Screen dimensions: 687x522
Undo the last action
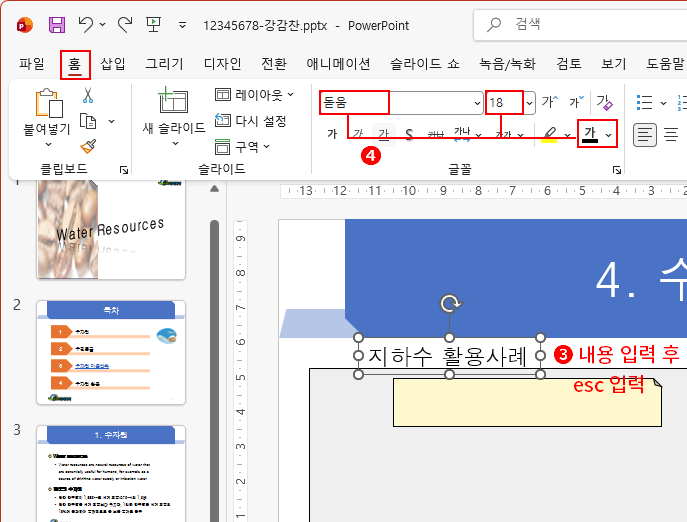[85, 25]
